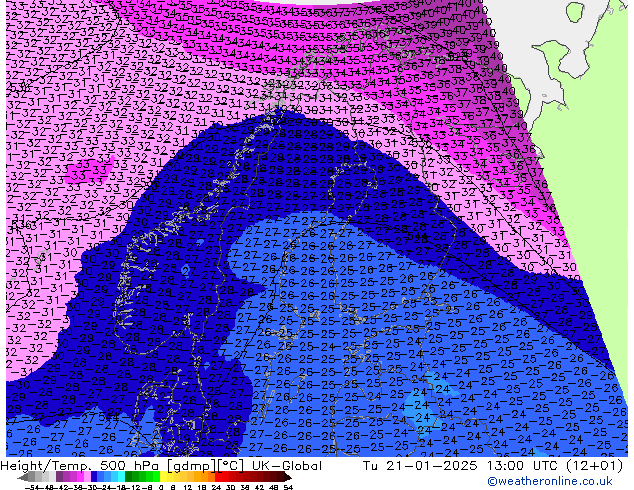
Task: Click the '-54' legend scale value
Action: click(32, 487)
